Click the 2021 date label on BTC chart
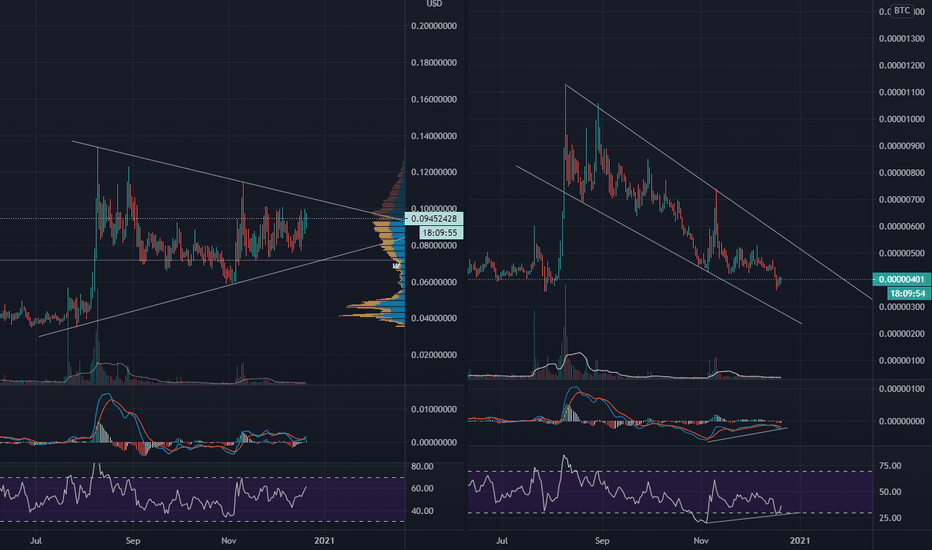This screenshot has width=932, height=550. (x=799, y=541)
